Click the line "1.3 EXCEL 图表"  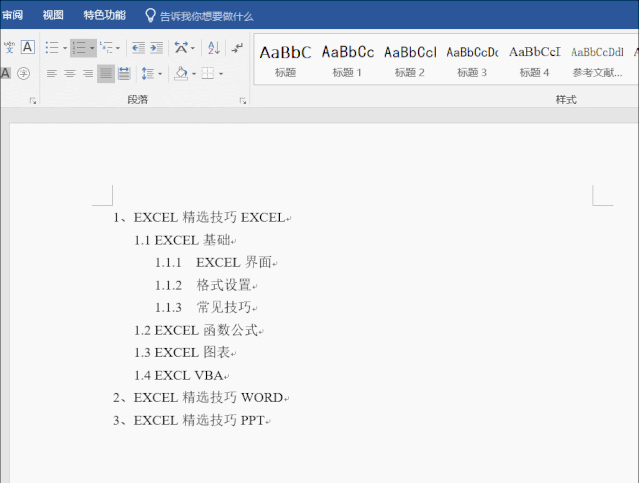click(185, 353)
